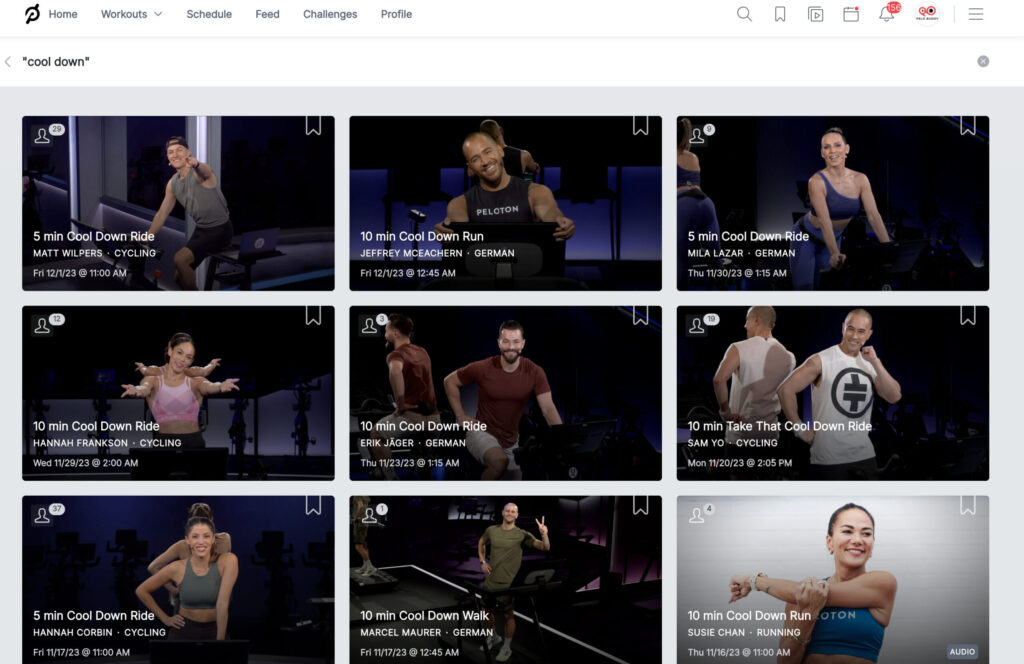1024x664 pixels.
Task: View friends icon on Sam Yo ride
Action: (697, 325)
